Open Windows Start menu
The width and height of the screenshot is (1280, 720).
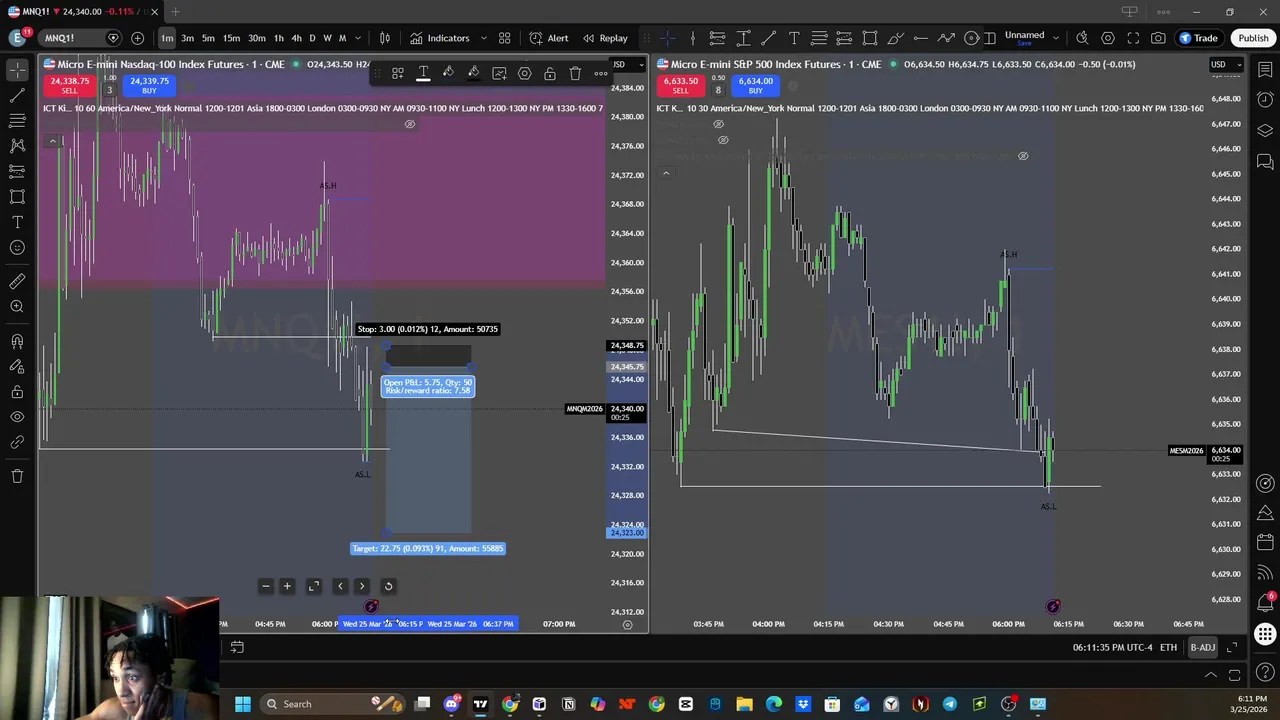242,704
